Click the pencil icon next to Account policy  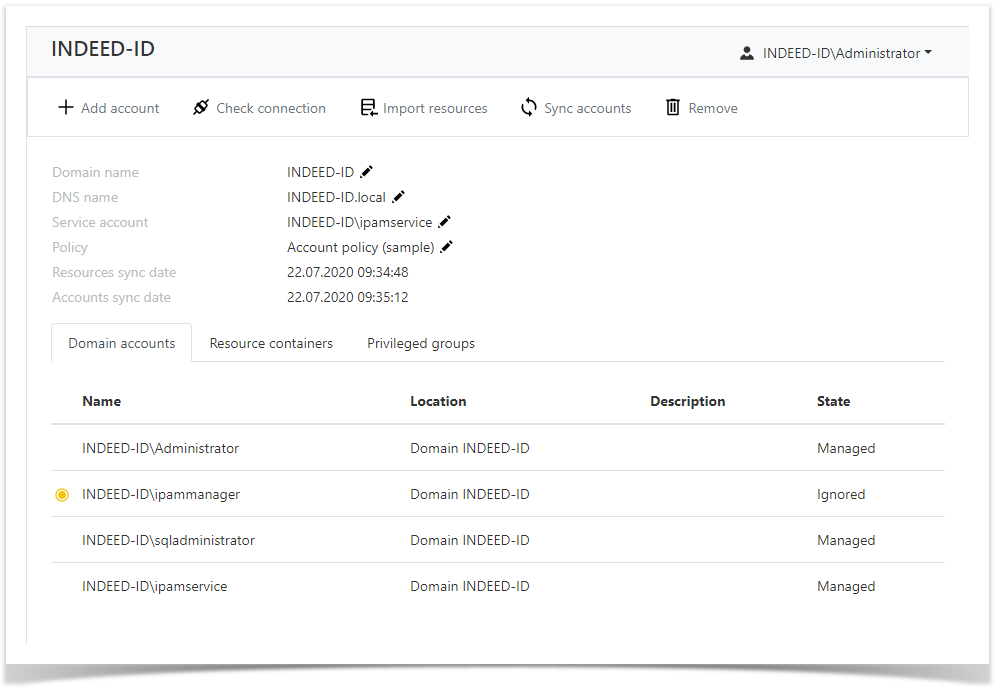point(447,246)
